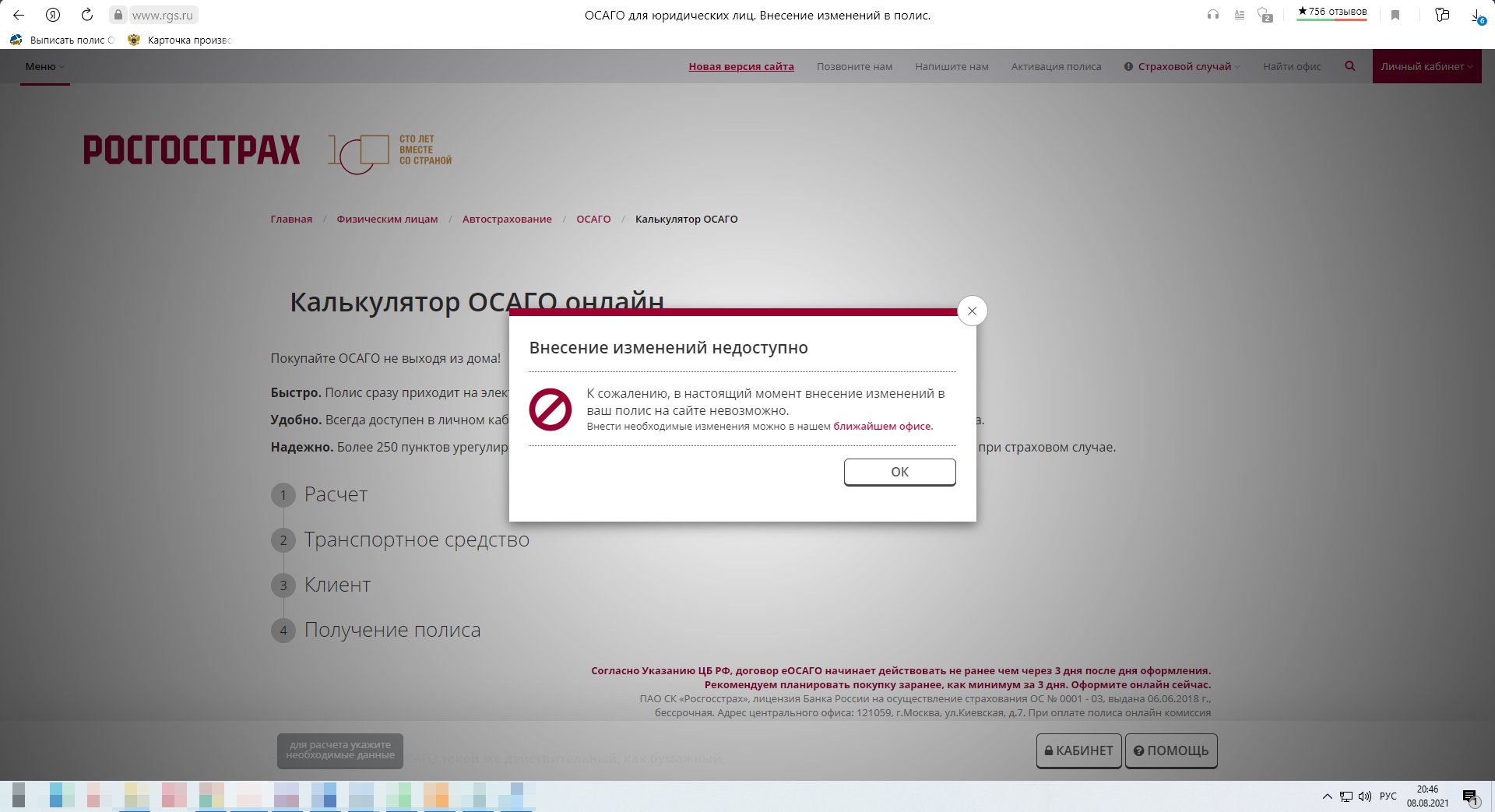Open 'Напишите нам' menu item
This screenshot has height=812, width=1495.
point(952,66)
